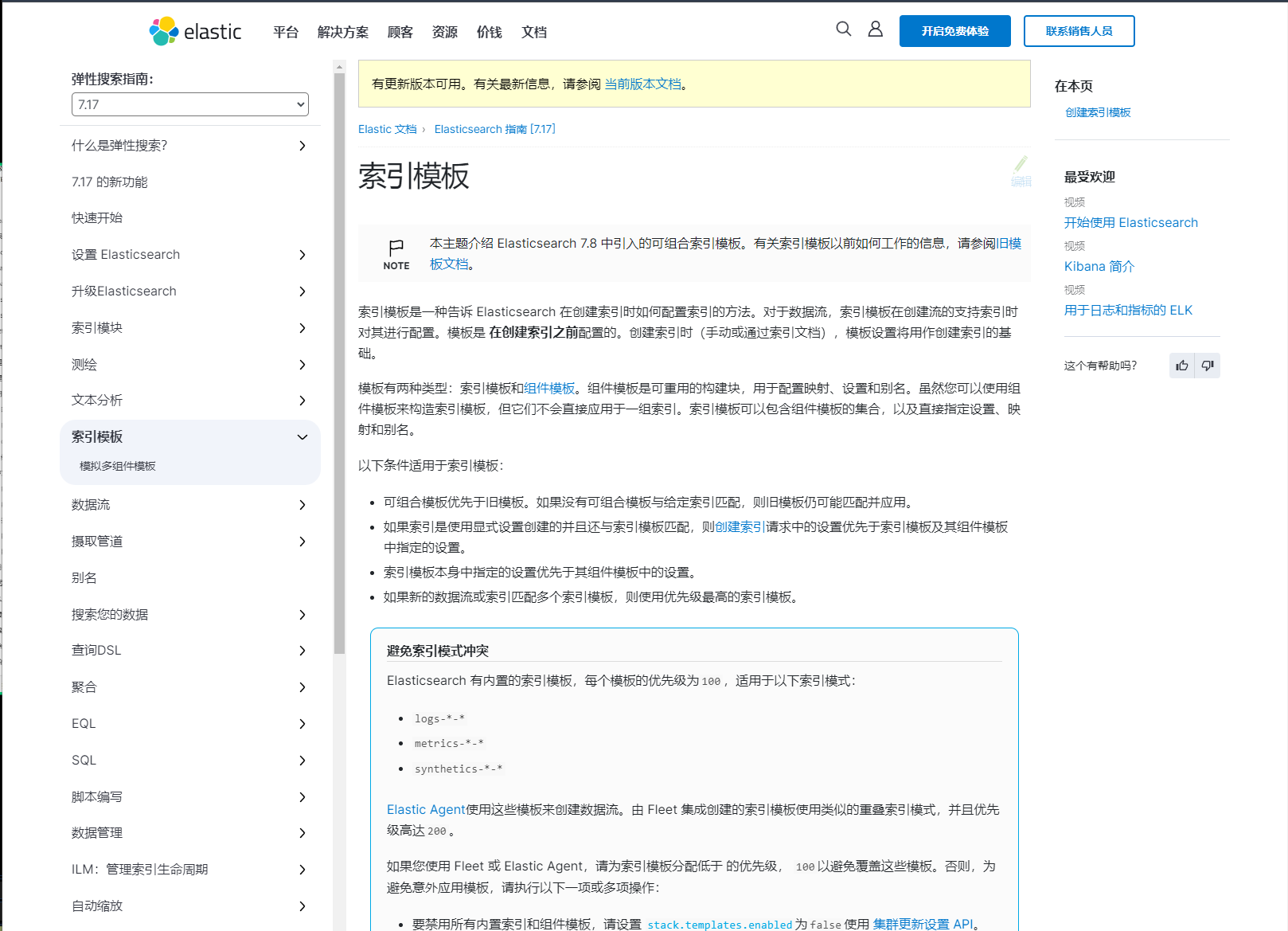Open the 当前版本文档 link in banner
1288x931 pixels.
point(642,84)
